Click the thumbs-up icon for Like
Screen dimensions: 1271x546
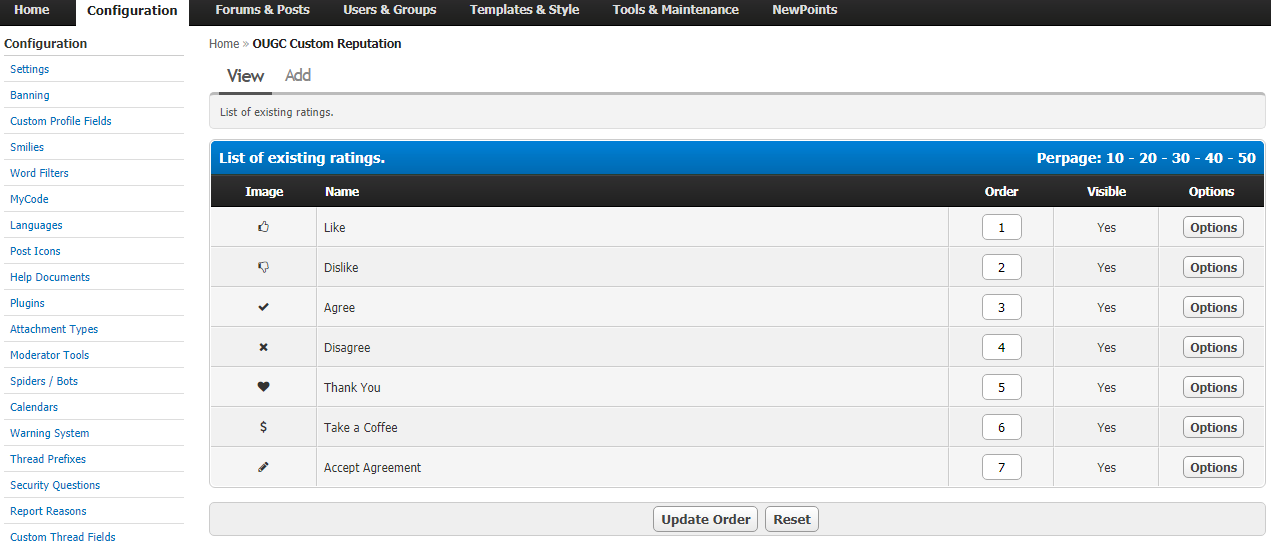point(264,227)
